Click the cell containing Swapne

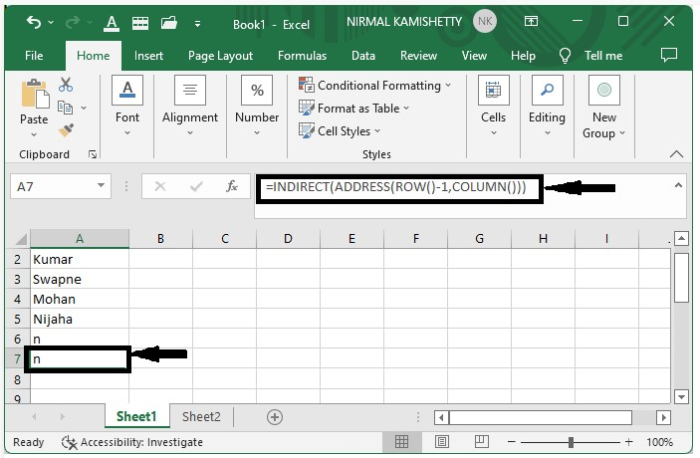click(80, 279)
